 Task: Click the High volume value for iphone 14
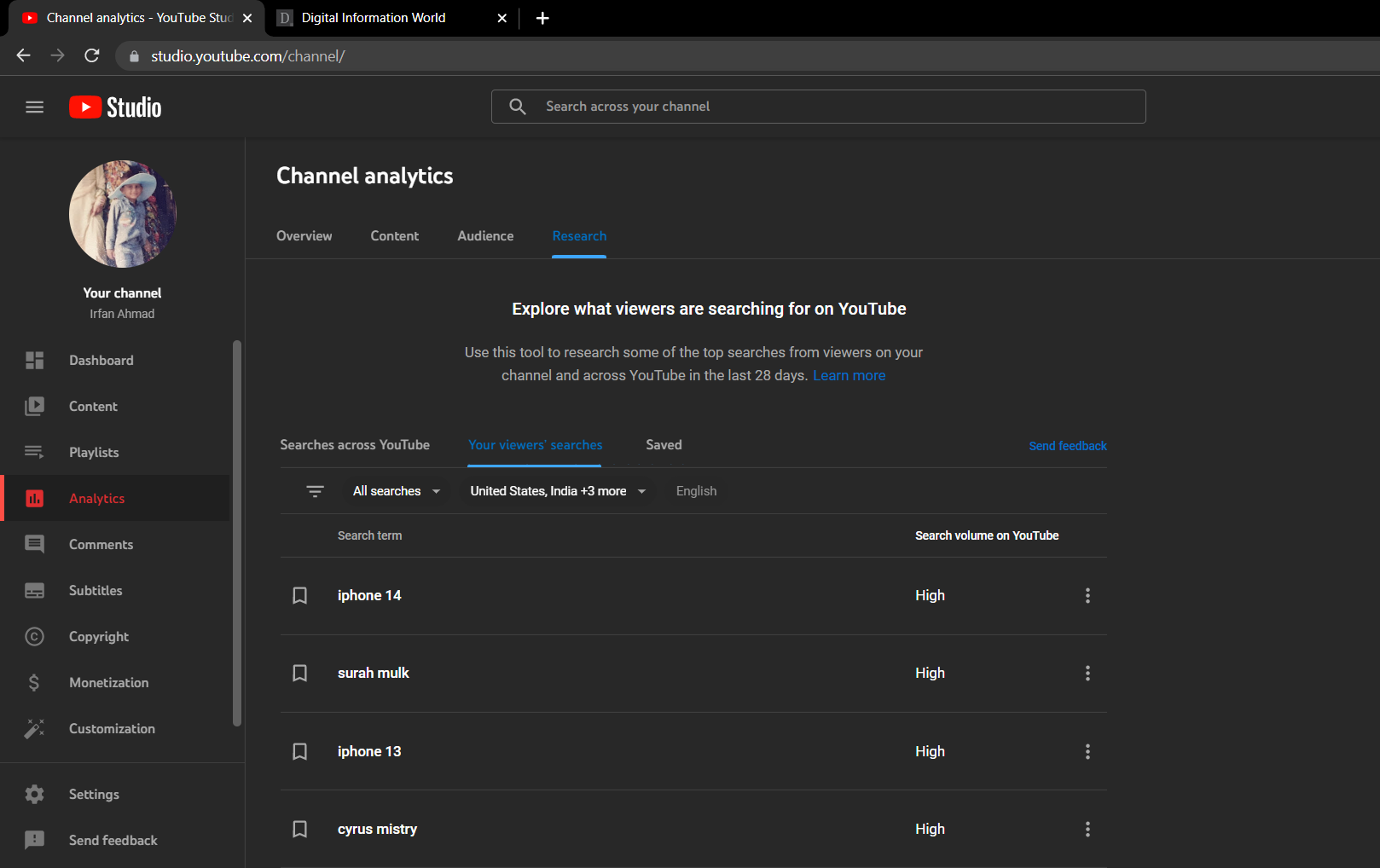(x=931, y=596)
